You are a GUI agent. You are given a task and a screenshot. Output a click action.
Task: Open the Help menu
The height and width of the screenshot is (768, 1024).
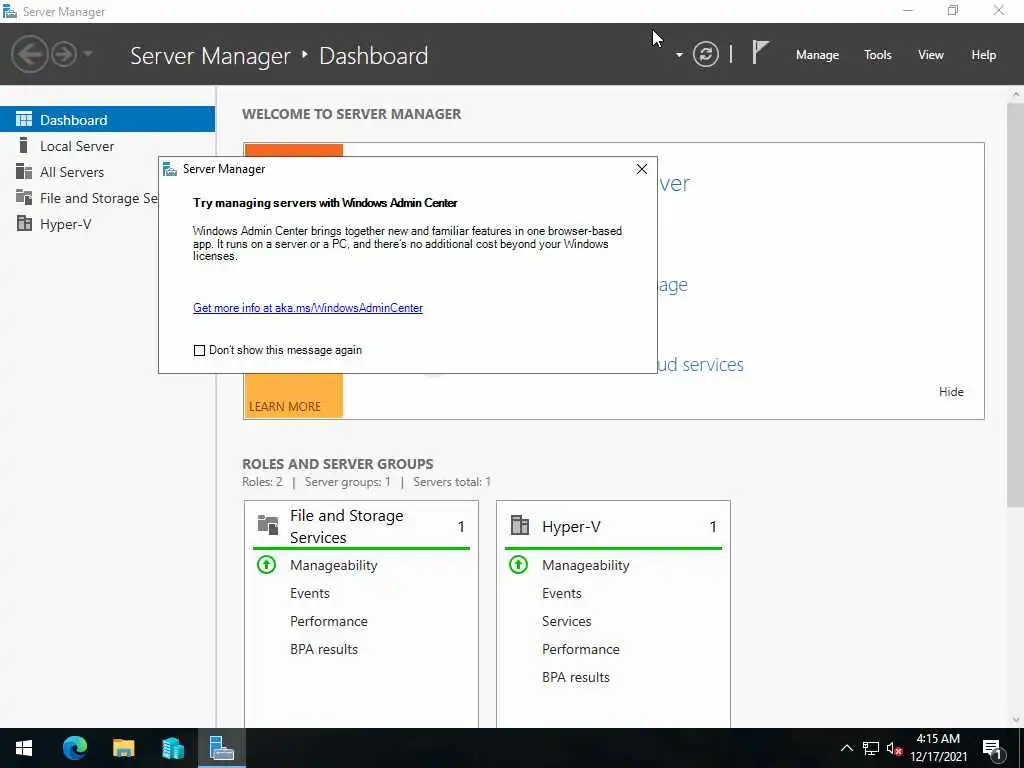pyautogui.click(x=983, y=55)
